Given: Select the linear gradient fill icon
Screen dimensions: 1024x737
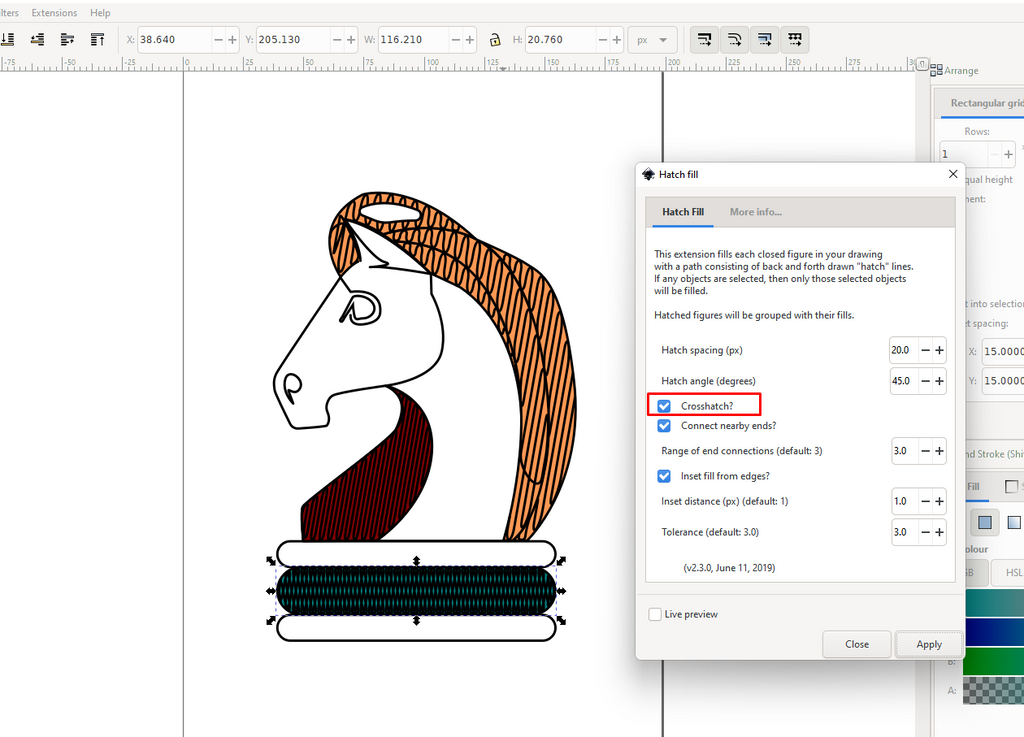Looking at the screenshot, I should (x=1014, y=522).
